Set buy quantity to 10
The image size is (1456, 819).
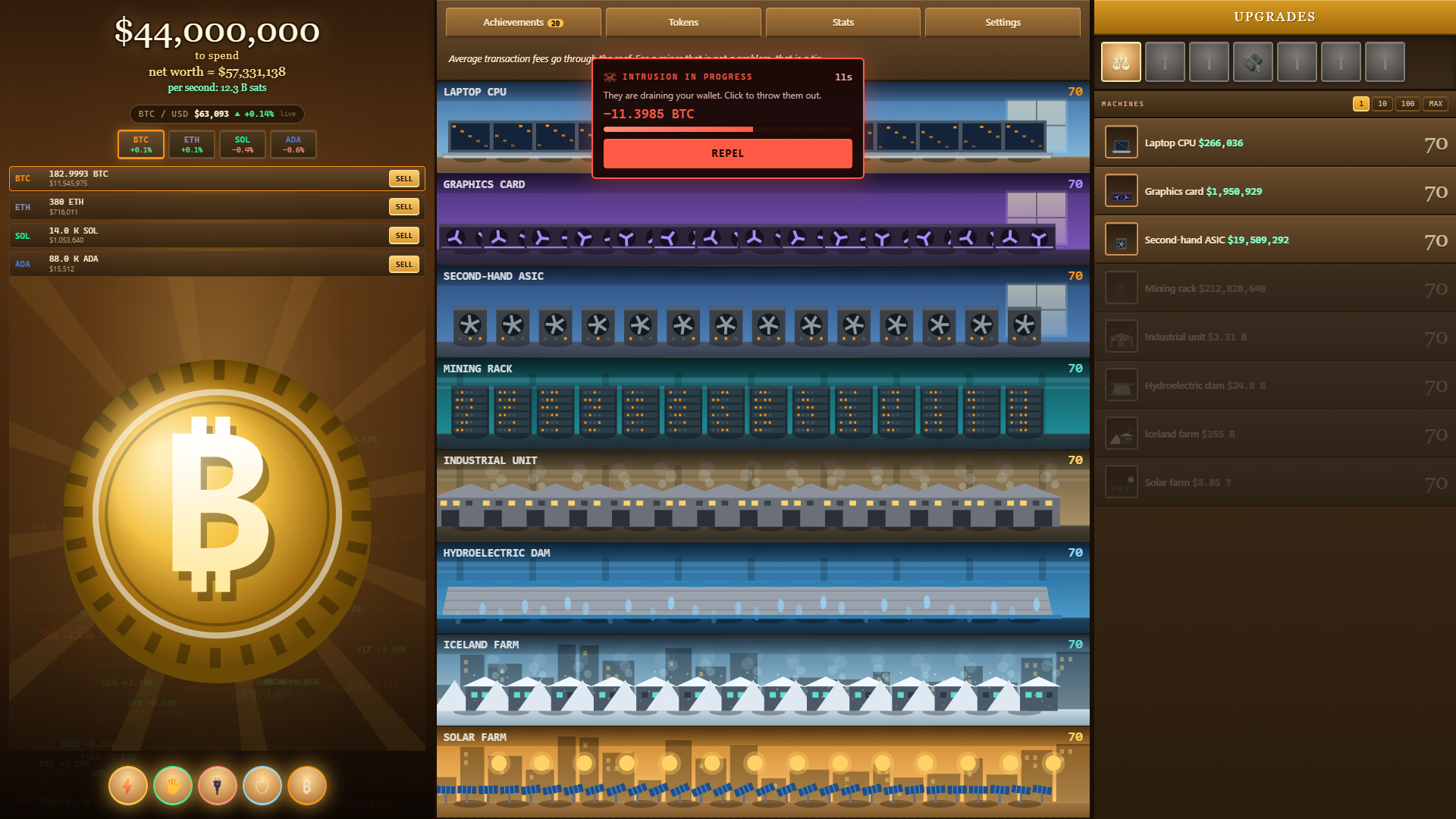coord(1382,104)
